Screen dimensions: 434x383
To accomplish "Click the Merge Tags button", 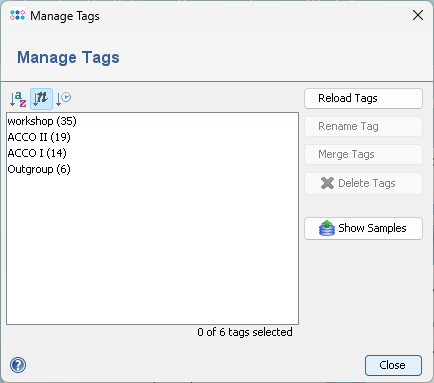I will click(363, 154).
